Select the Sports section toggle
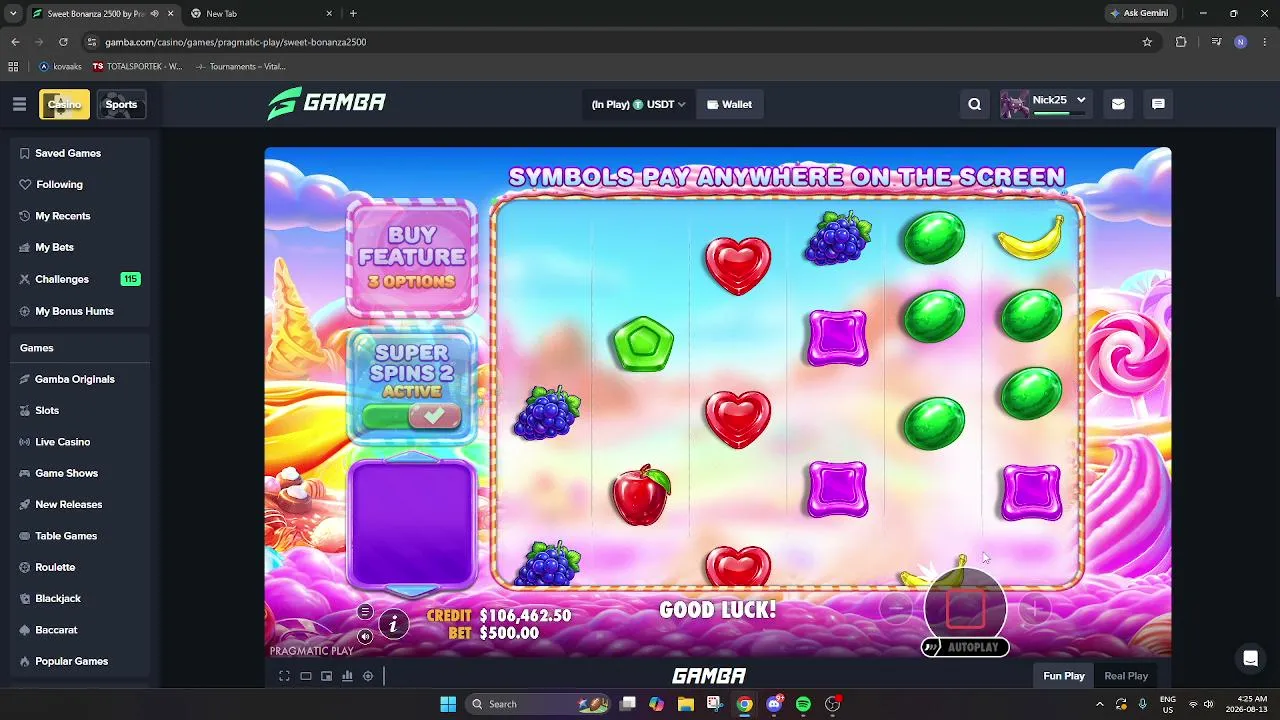This screenshot has height=720, width=1280. (121, 104)
